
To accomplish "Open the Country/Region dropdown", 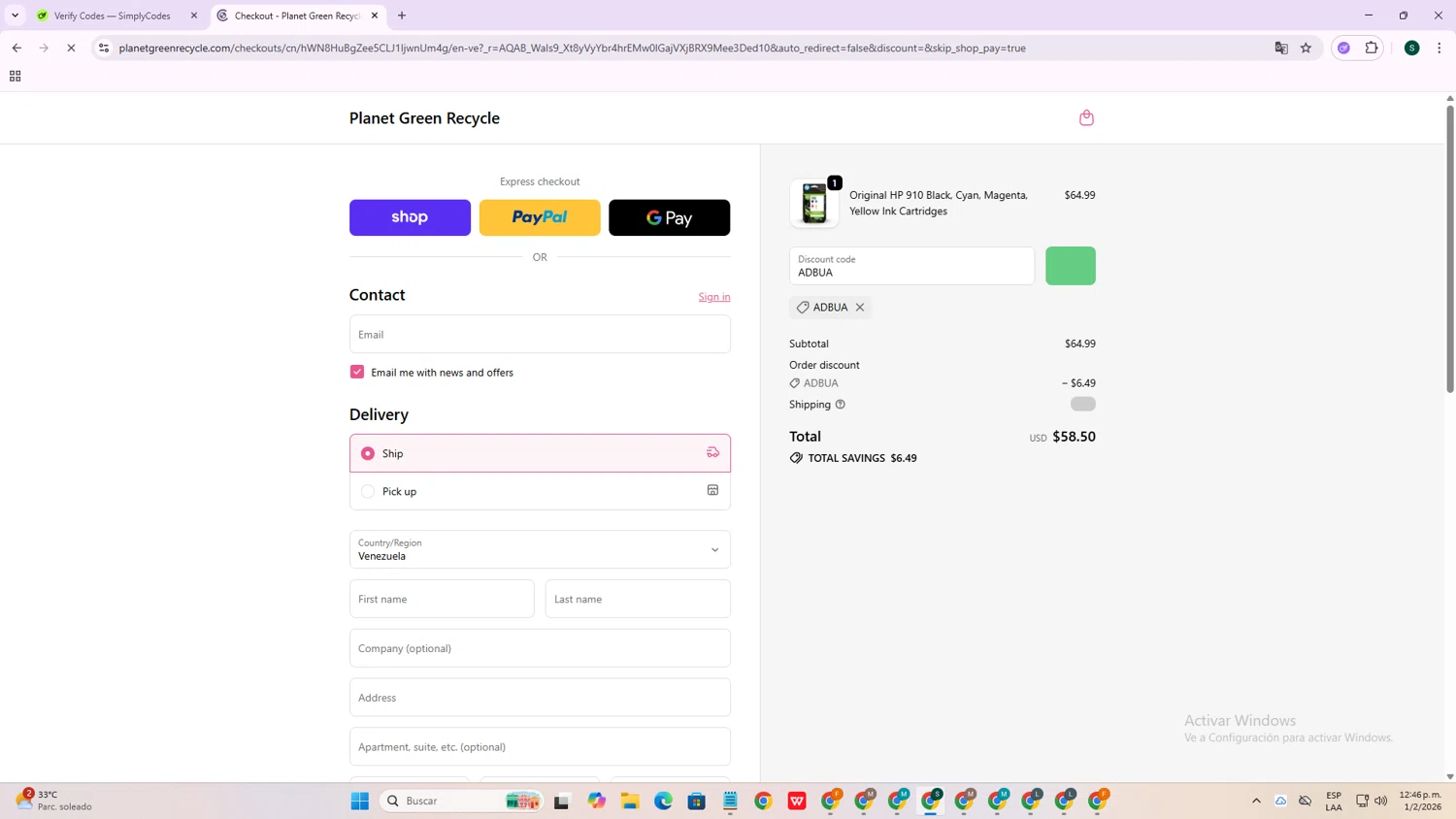I will point(540,549).
